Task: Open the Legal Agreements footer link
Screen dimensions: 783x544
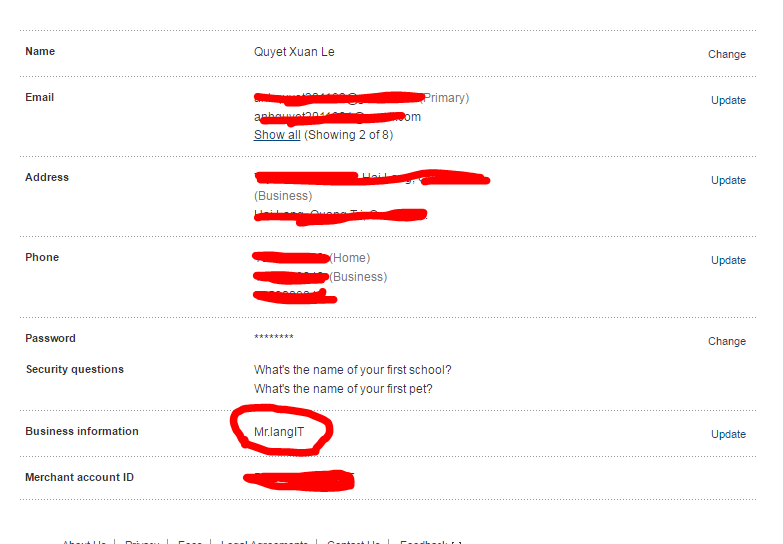Action: click(264, 542)
